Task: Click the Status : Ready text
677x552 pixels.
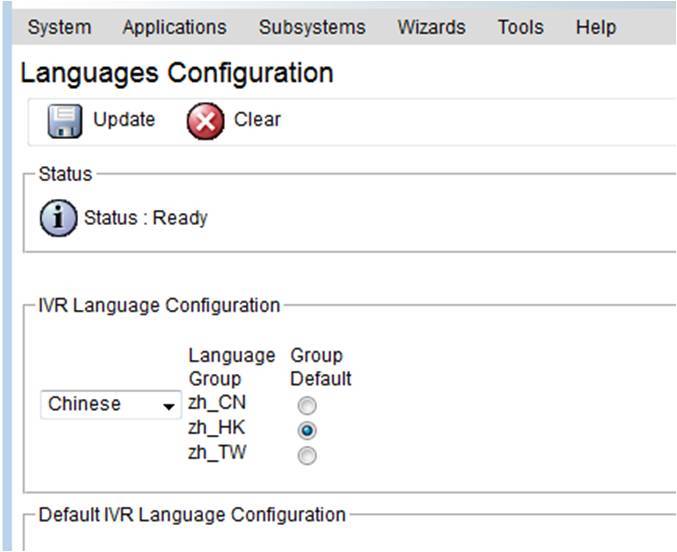Action: pos(146,218)
